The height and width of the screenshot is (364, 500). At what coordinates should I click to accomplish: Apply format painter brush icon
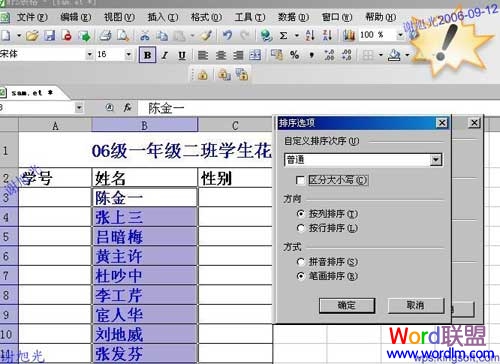[206, 35]
